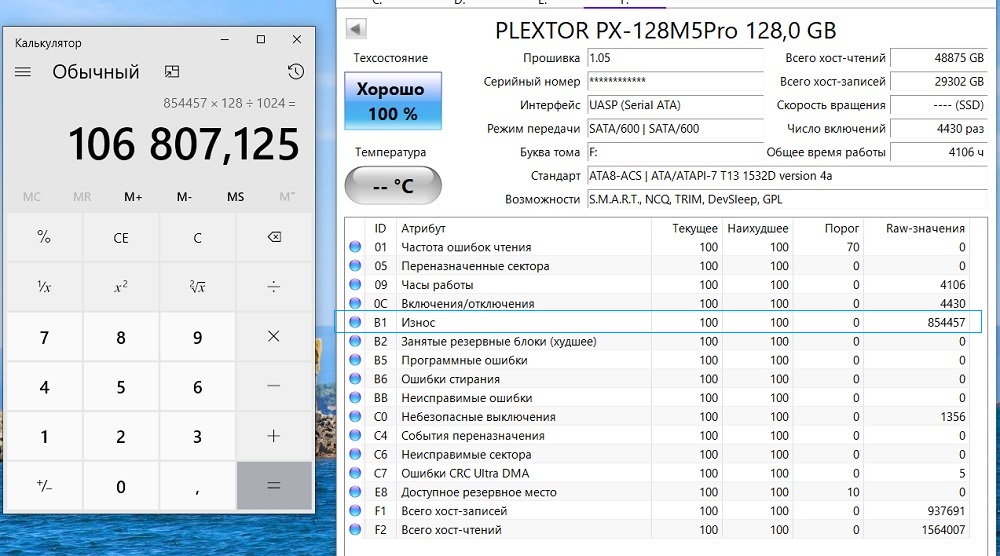Click the square root key

pos(197,287)
